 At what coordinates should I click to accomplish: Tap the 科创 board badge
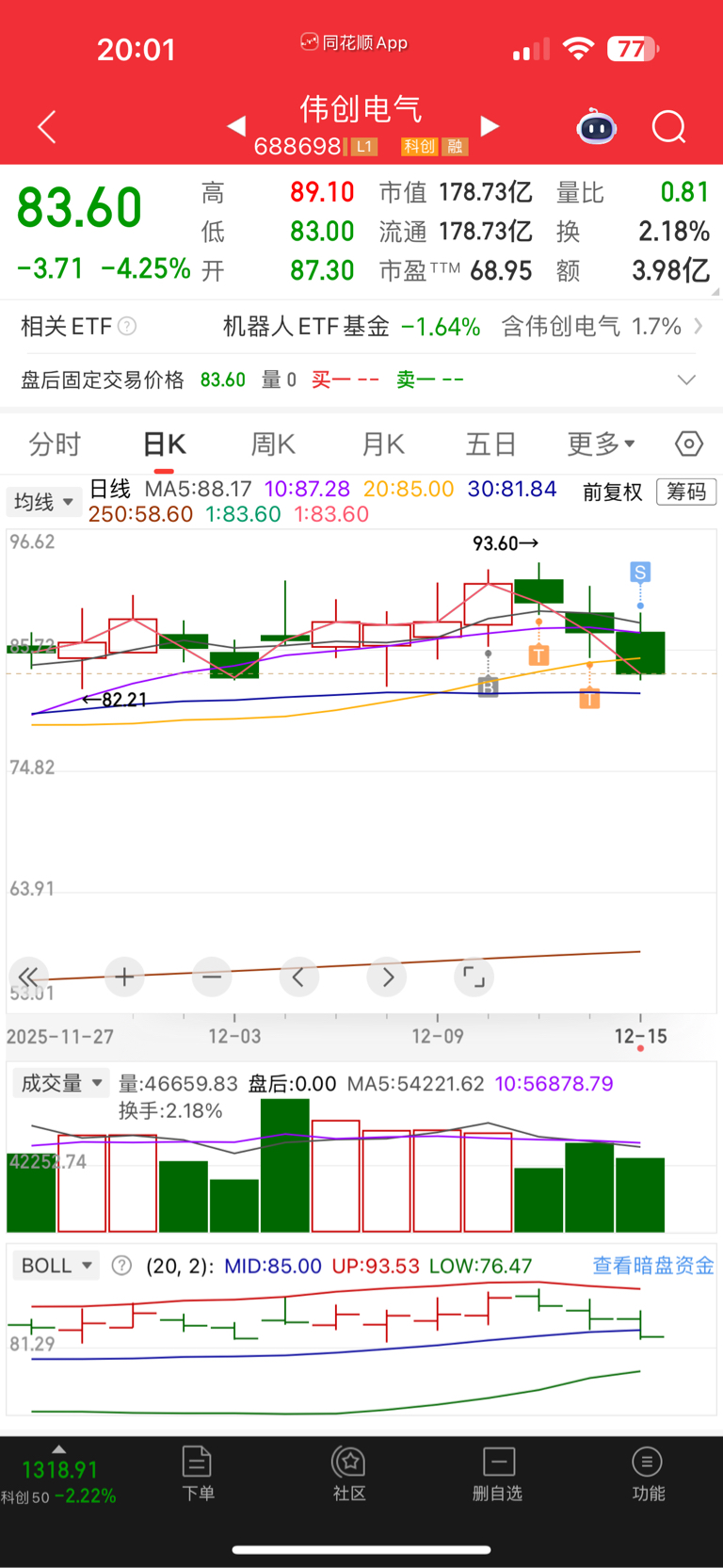419,146
